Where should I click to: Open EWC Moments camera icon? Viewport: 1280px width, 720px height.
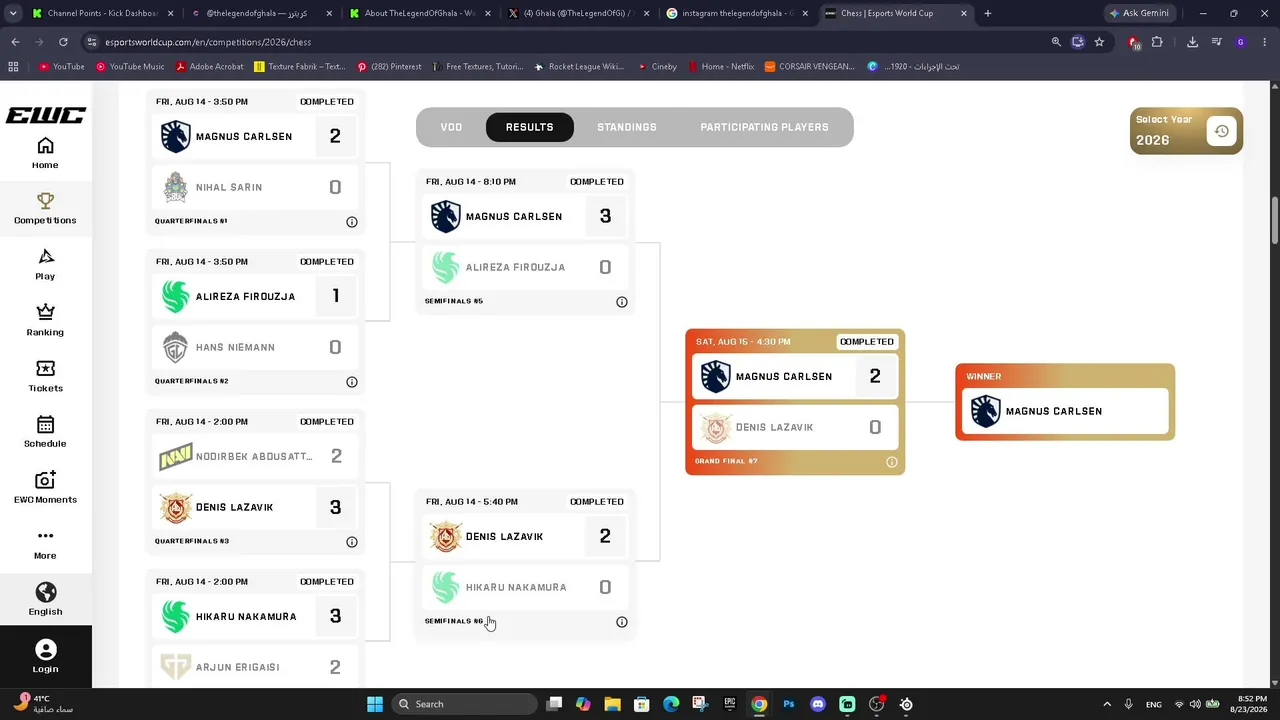tap(45, 481)
